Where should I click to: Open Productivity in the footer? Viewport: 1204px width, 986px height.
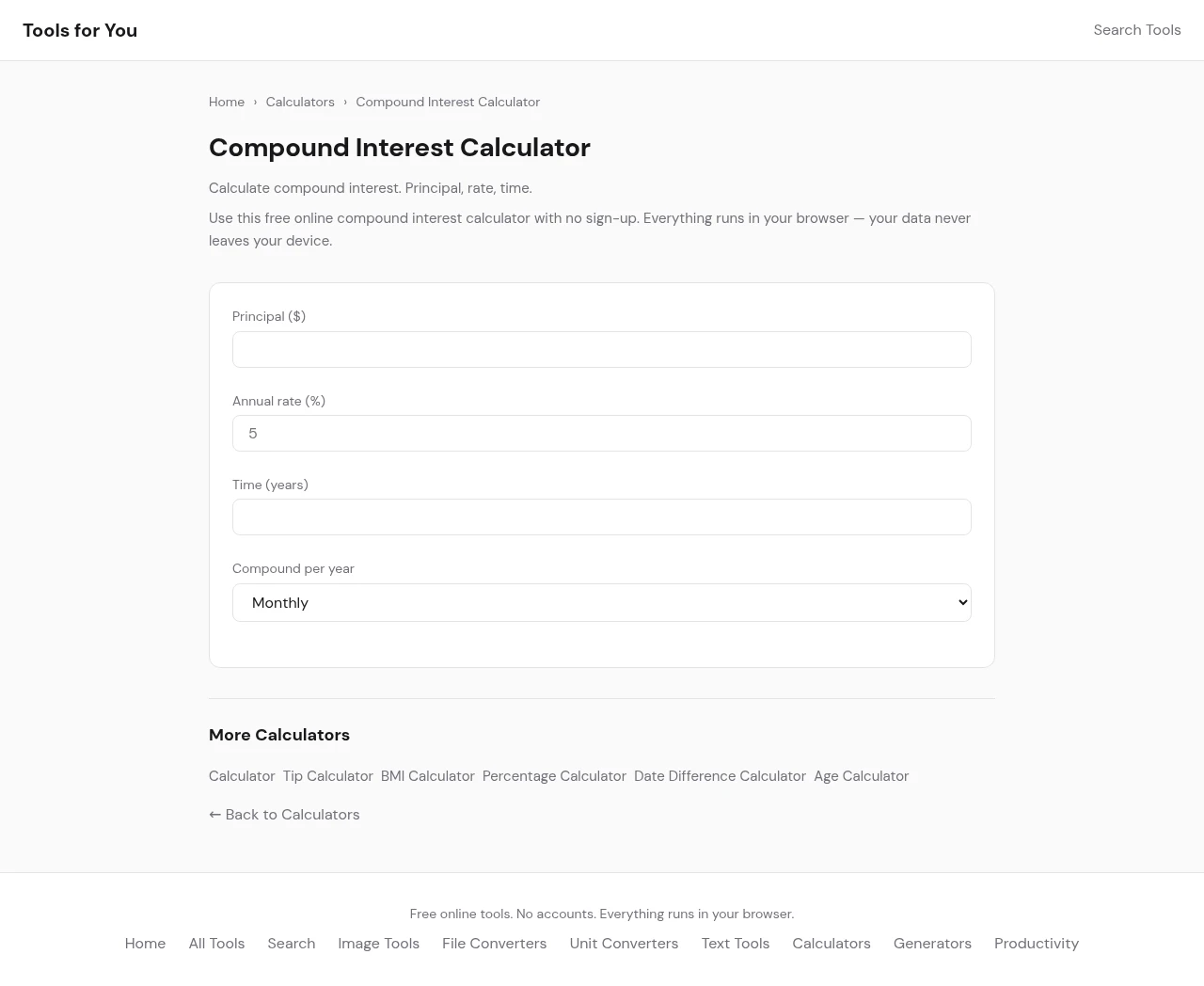pos(1036,944)
